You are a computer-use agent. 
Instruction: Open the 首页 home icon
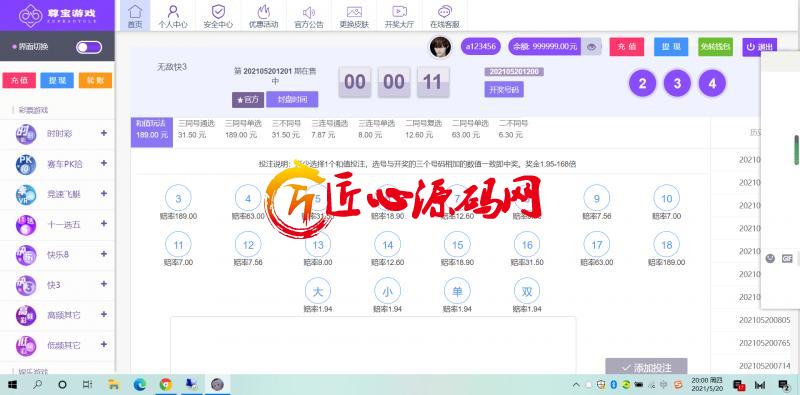(x=135, y=12)
